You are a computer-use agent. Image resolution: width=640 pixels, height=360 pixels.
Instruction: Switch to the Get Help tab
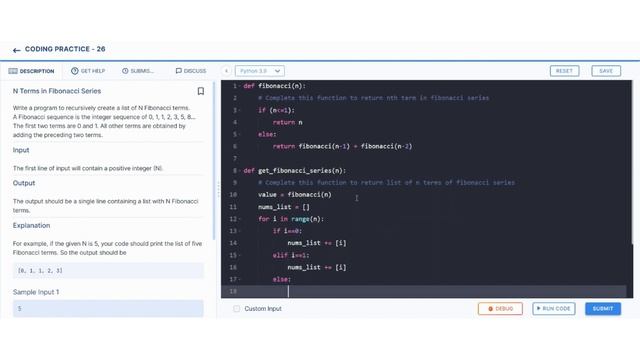point(88,71)
